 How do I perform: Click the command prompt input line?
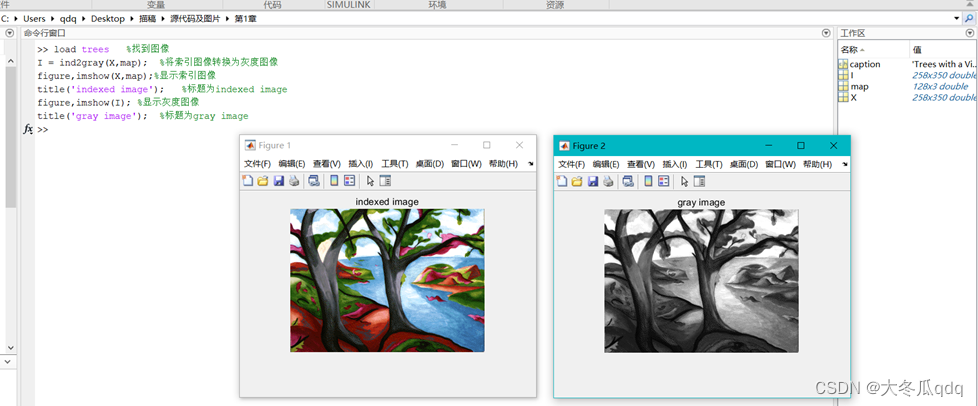click(435, 130)
